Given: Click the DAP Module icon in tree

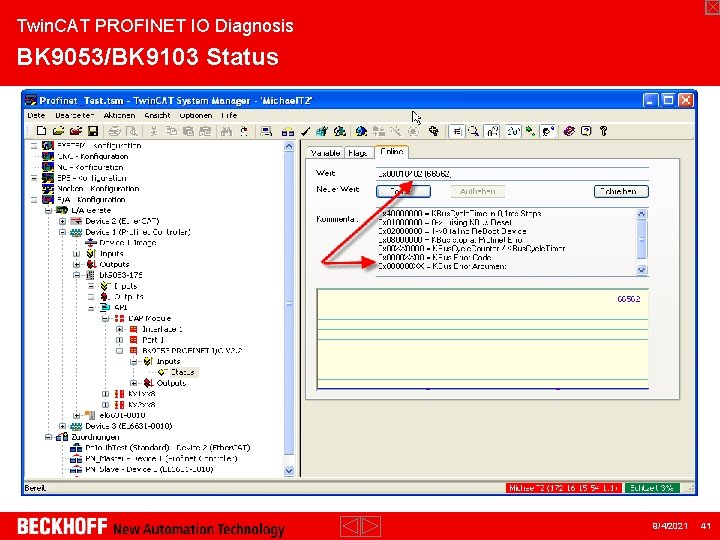Looking at the screenshot, I should click(119, 318).
